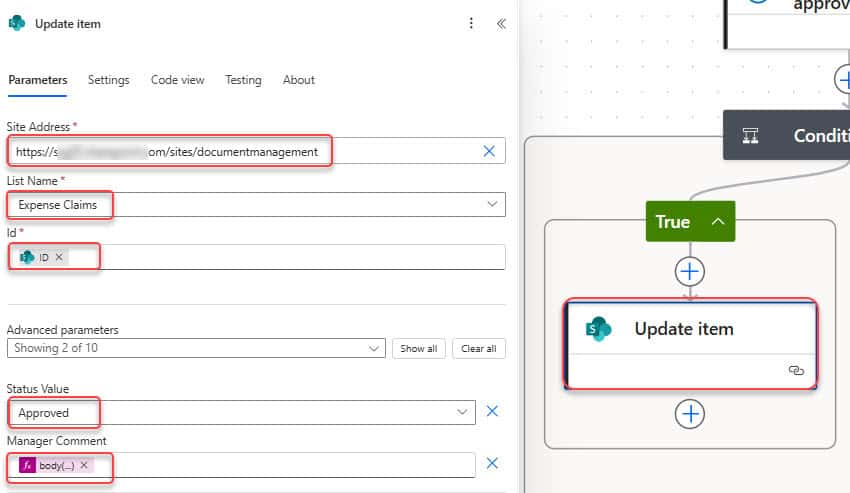Image resolution: width=850 pixels, height=493 pixels.
Task: Remove the Status Value parameter
Action: [492, 411]
